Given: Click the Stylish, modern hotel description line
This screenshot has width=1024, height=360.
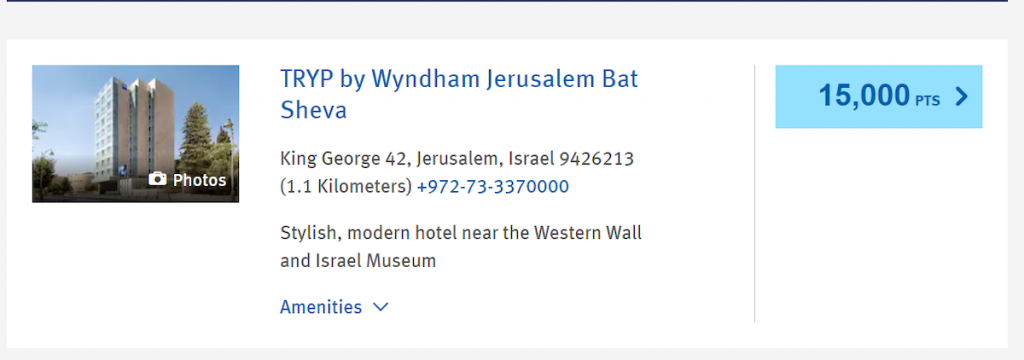Looking at the screenshot, I should point(461,233).
